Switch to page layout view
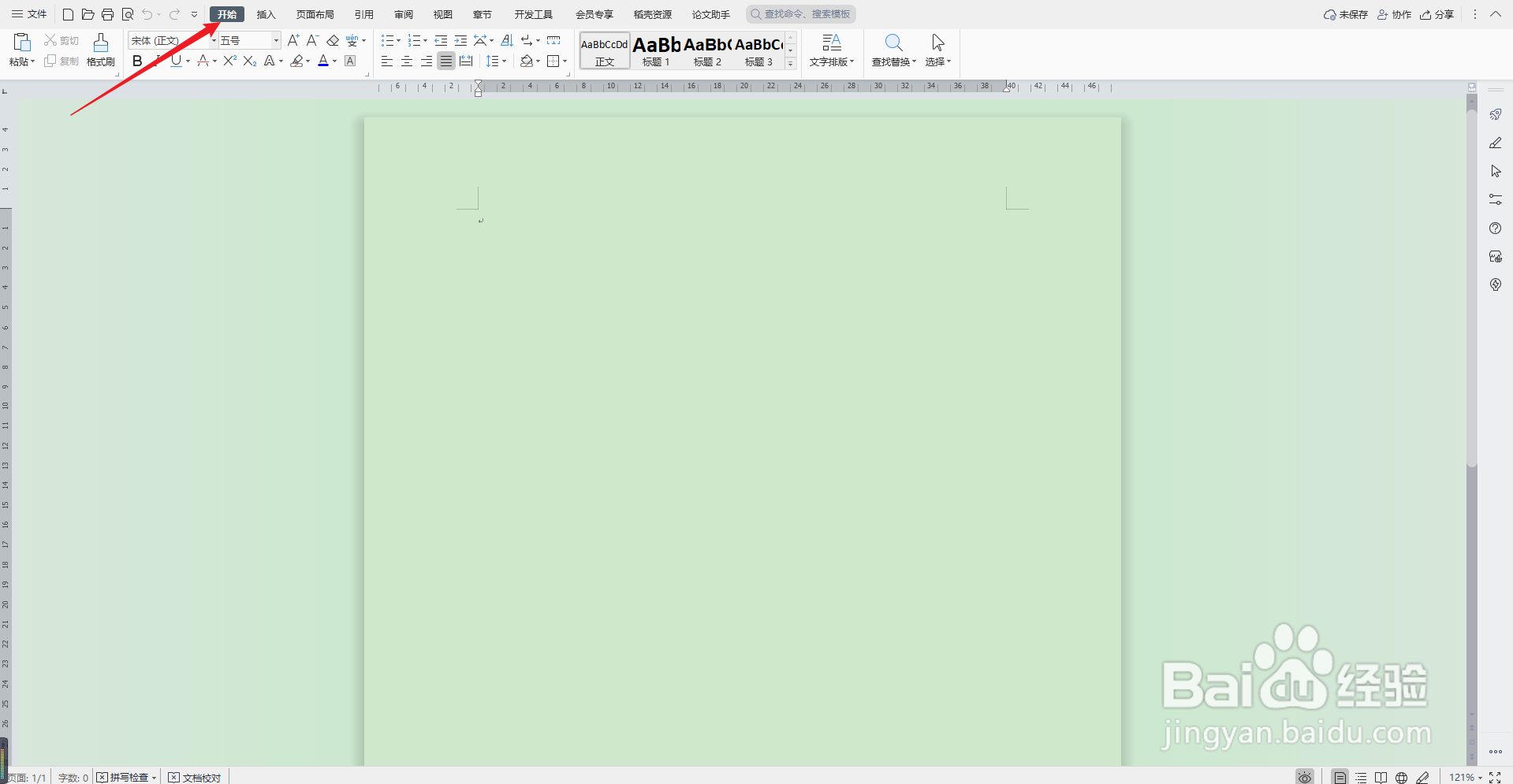This screenshot has height=784, width=1513. pyautogui.click(x=1340, y=777)
